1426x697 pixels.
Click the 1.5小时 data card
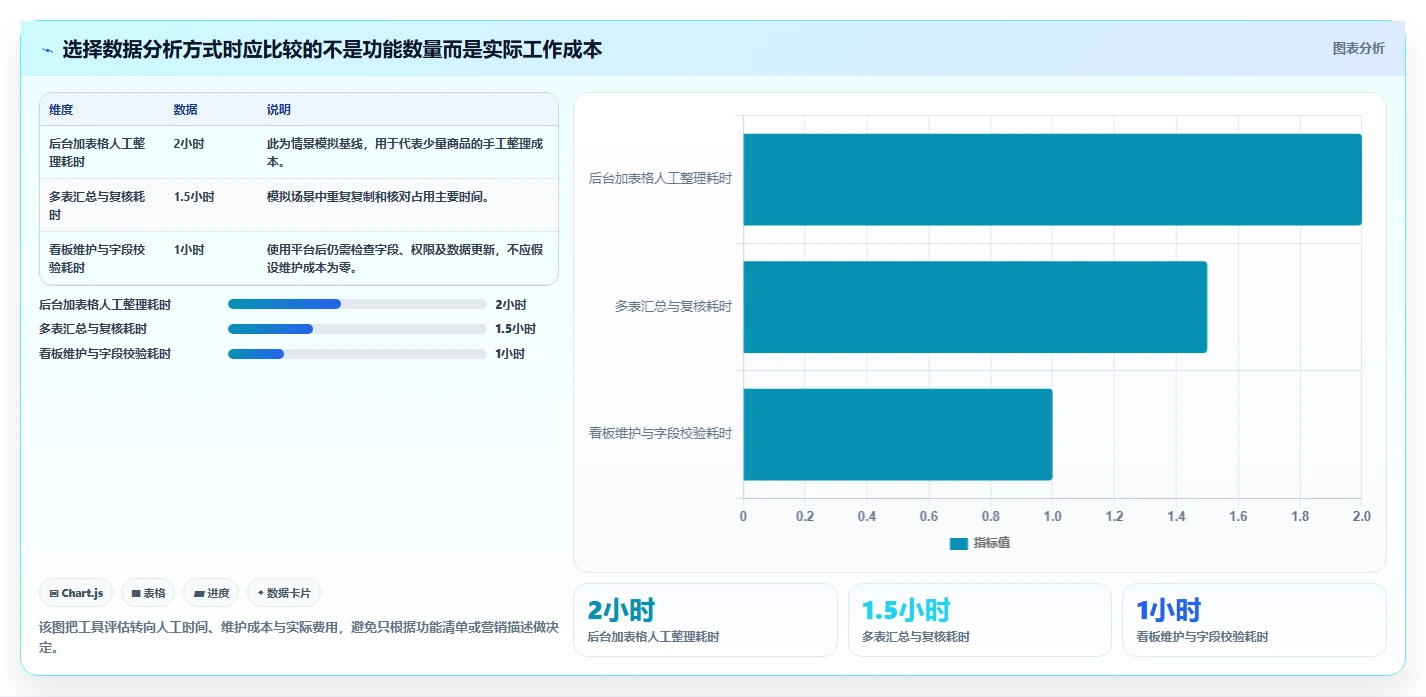click(980, 620)
